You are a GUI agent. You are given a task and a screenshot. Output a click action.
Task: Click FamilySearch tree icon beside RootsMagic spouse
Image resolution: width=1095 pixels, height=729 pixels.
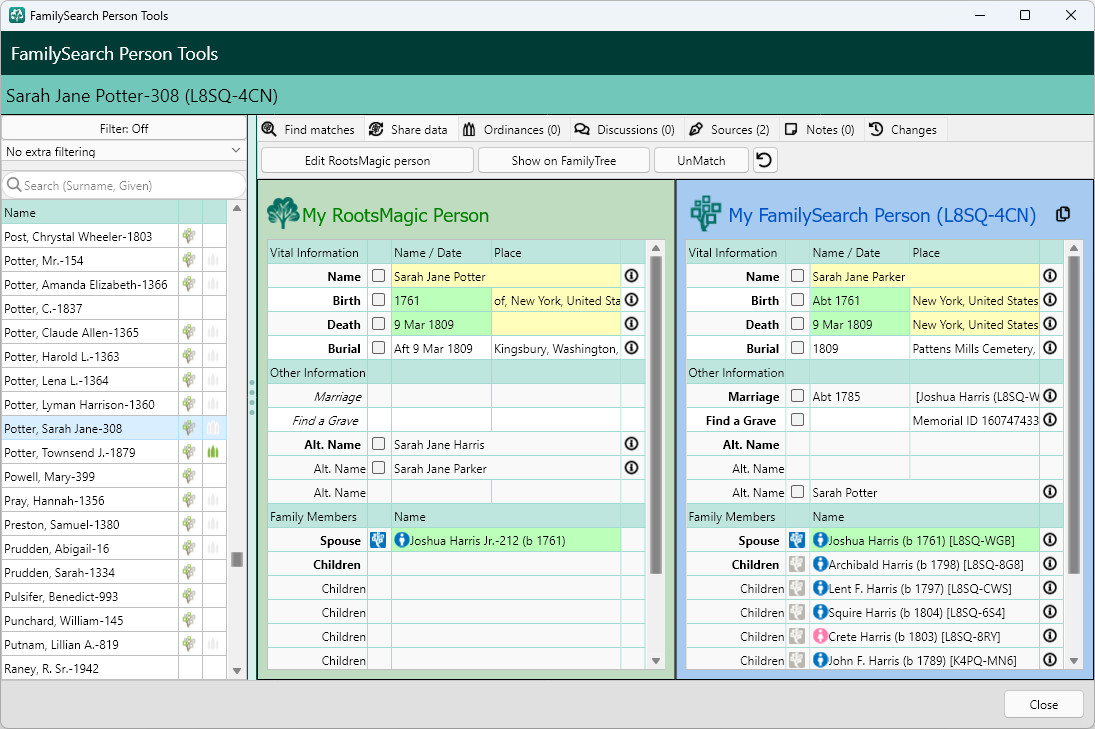(379, 540)
